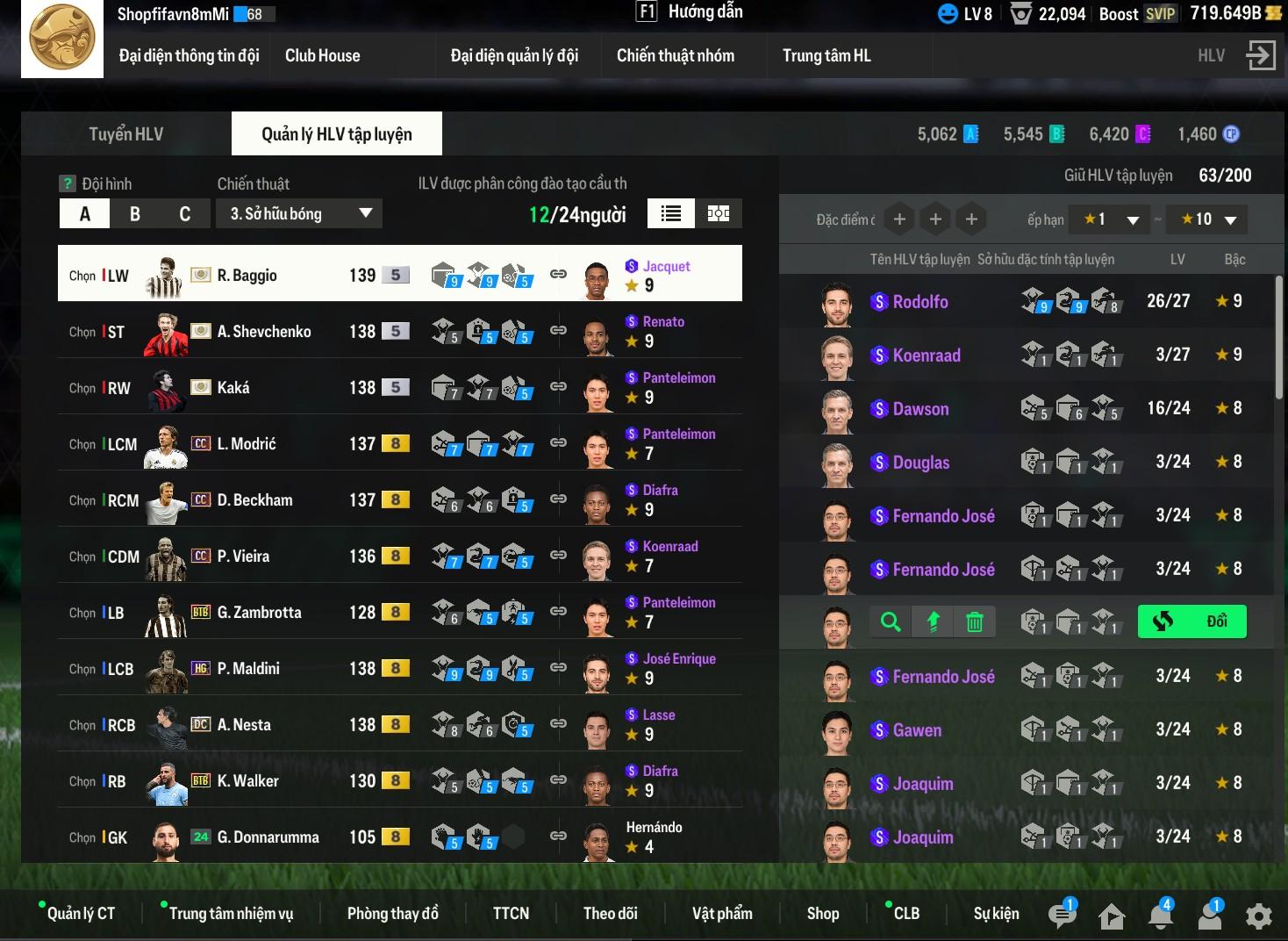1288x941 pixels.
Task: Open the Chiến thuật nhóm menu
Action: tap(676, 55)
